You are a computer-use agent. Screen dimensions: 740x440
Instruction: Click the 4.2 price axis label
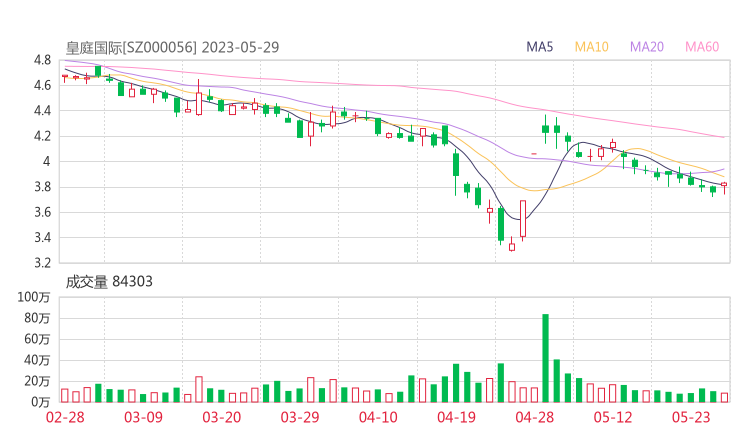tap(42, 136)
